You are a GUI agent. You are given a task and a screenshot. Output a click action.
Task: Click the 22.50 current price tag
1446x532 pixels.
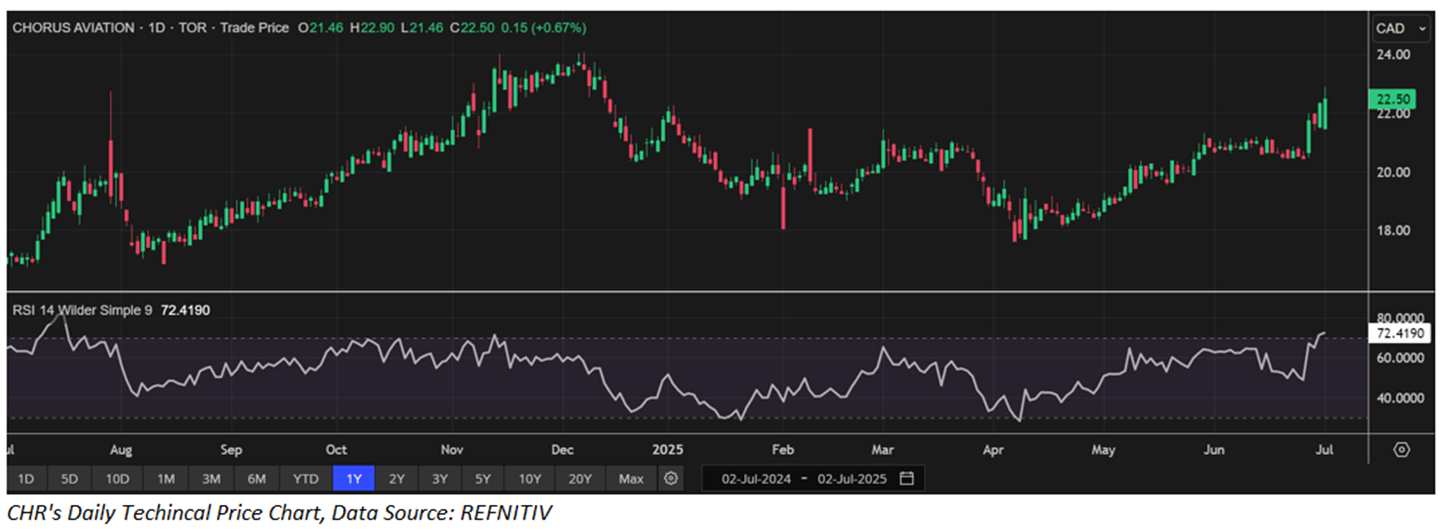coord(1392,99)
